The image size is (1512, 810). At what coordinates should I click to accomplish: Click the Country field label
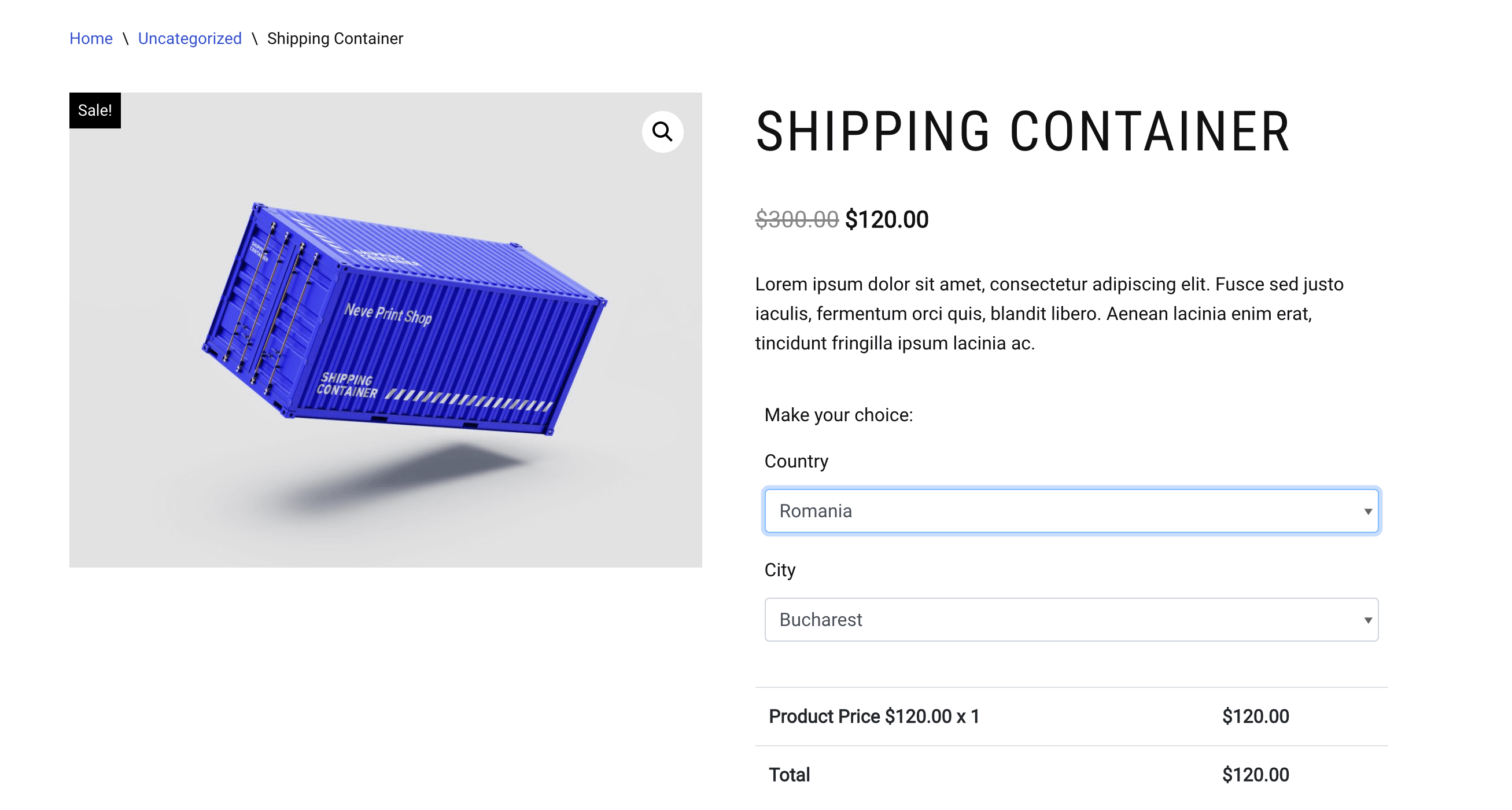[x=796, y=461]
